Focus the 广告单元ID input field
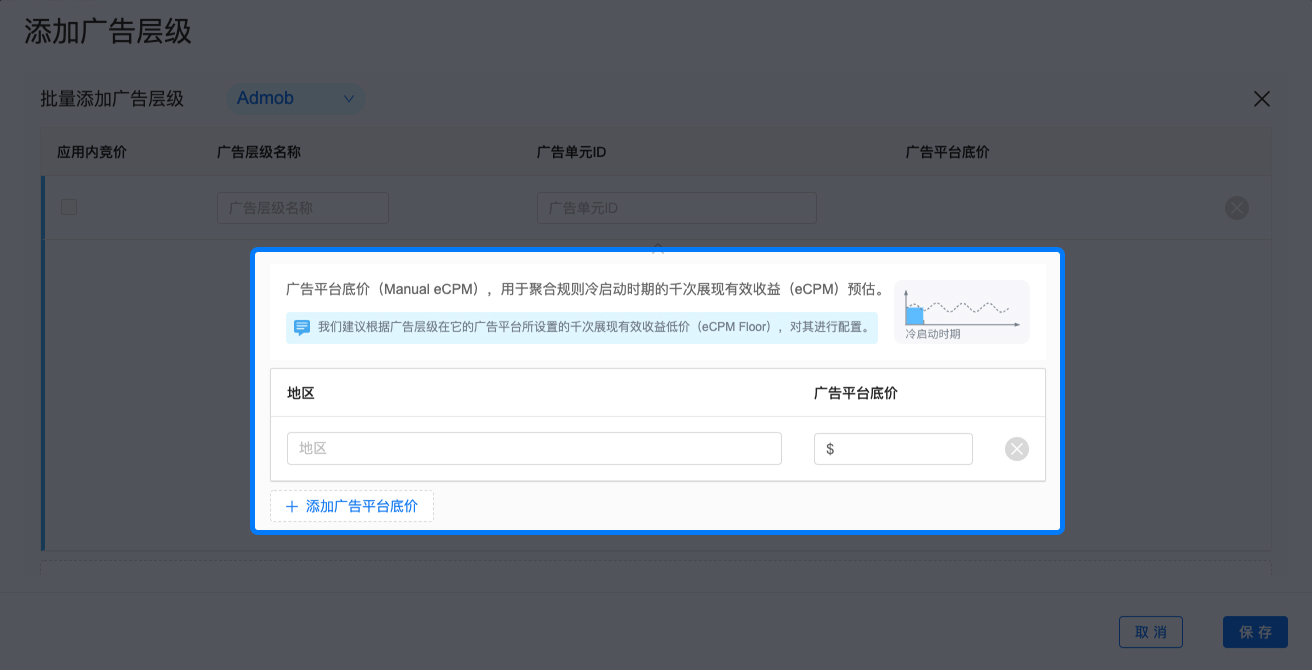Viewport: 1312px width, 670px height. (x=677, y=208)
